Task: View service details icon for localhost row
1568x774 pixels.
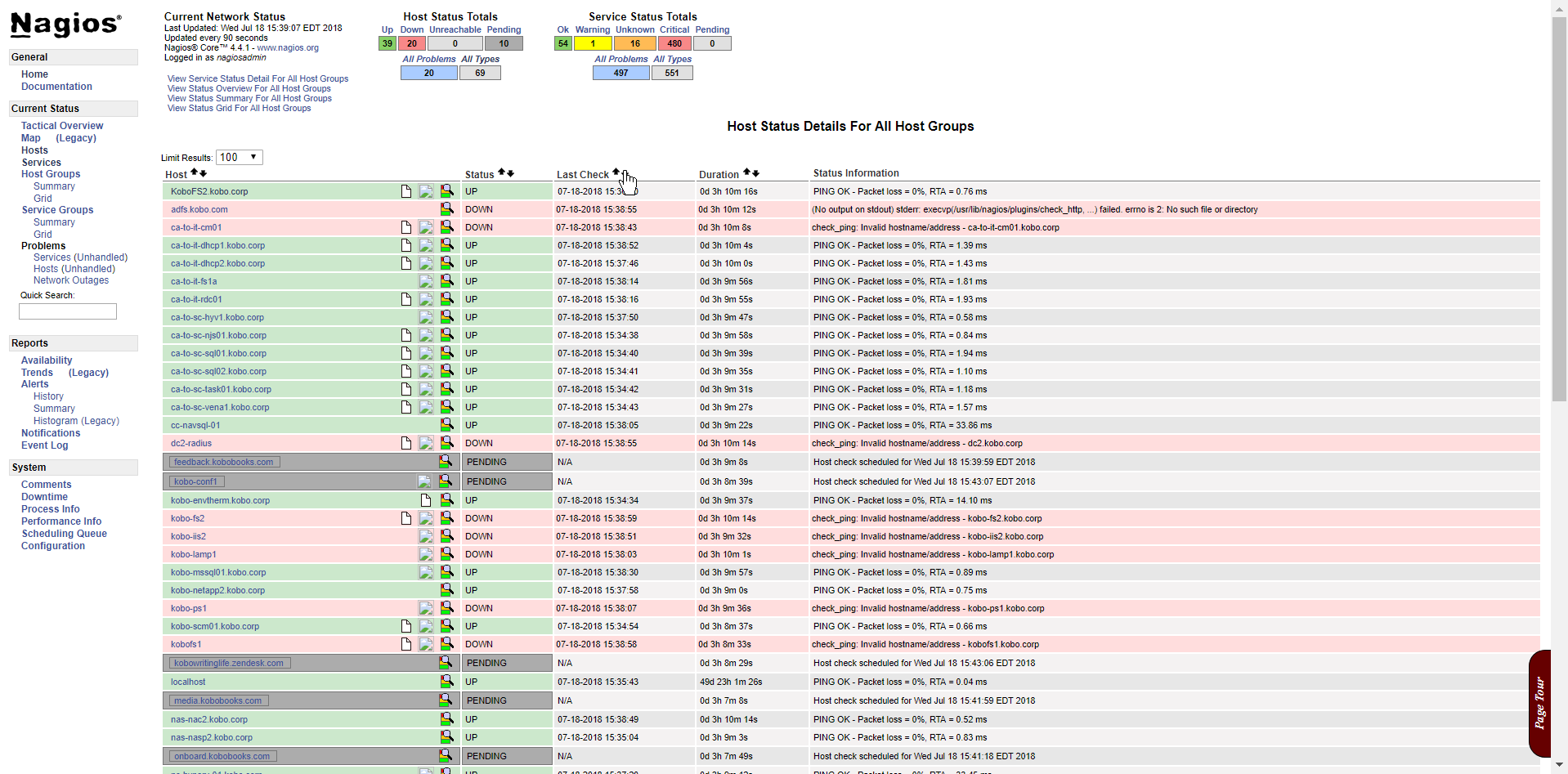Action: 446,682
